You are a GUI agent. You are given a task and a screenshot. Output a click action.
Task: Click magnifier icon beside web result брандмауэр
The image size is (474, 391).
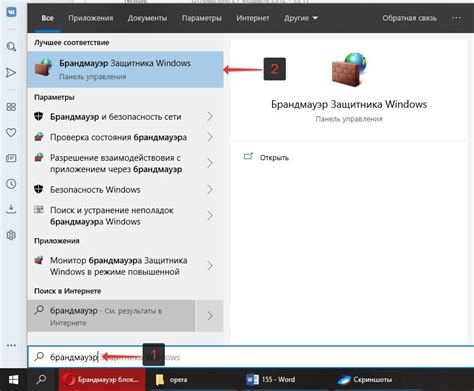click(x=39, y=310)
